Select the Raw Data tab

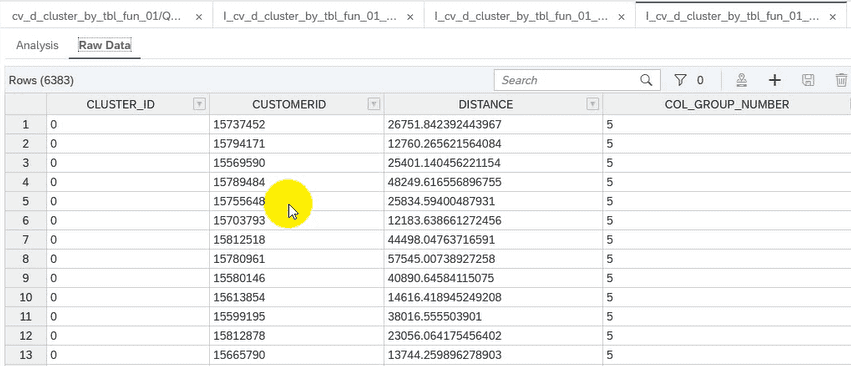click(105, 45)
